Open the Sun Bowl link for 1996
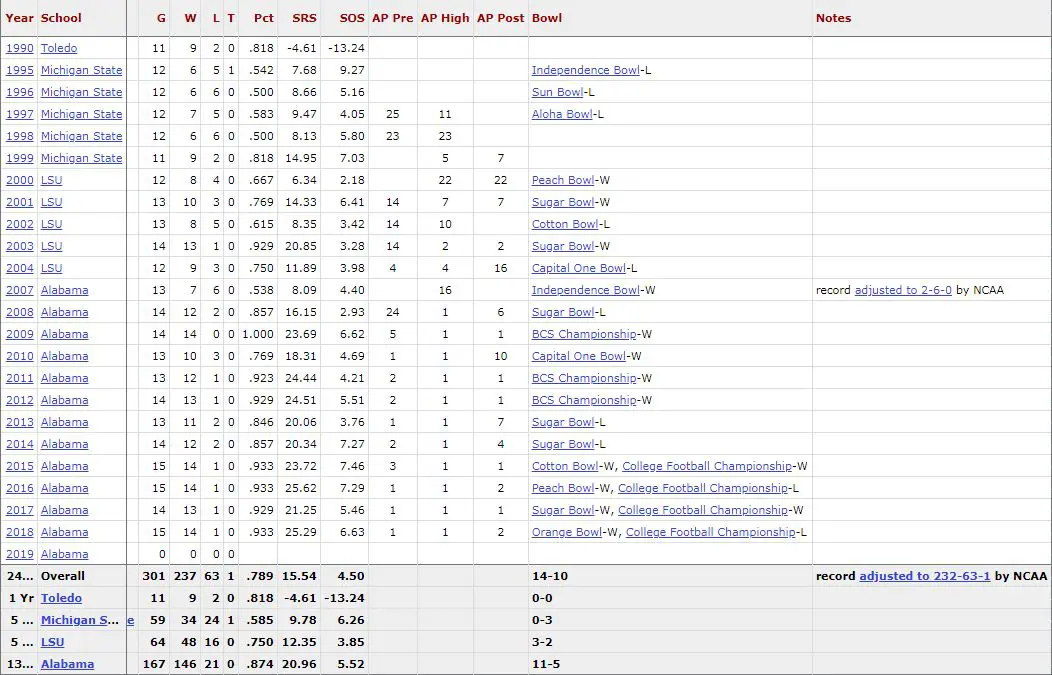Screen dimensions: 1052x675 coord(558,93)
